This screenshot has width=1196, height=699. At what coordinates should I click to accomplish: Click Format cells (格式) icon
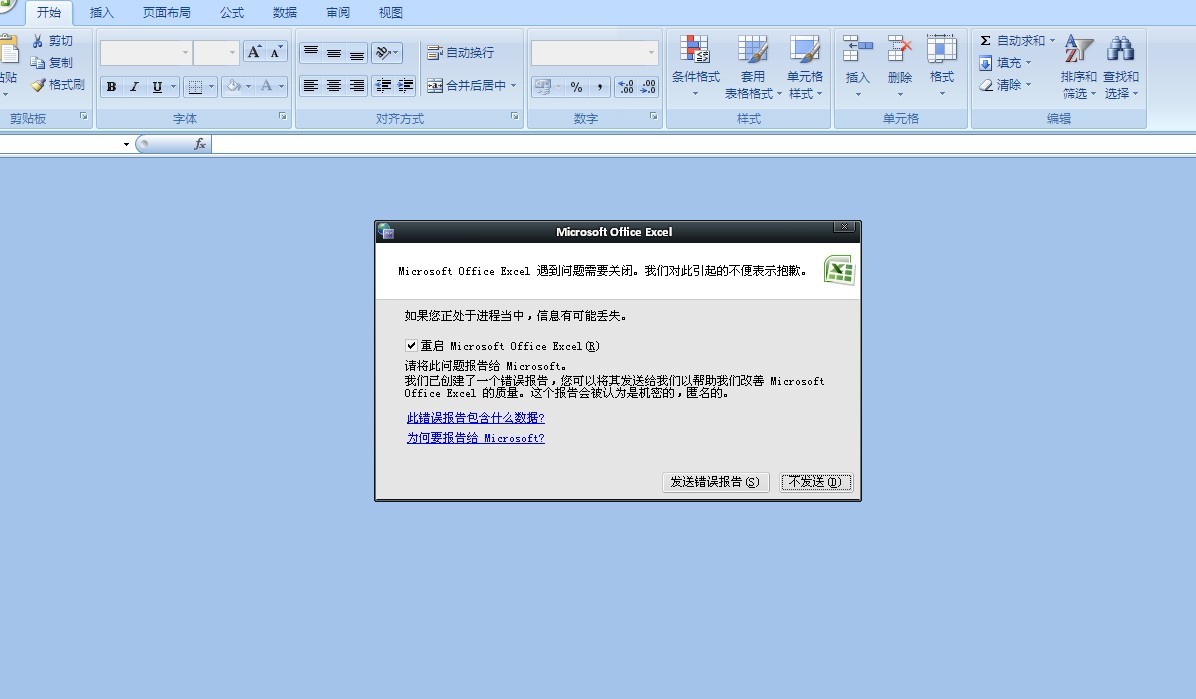point(941,50)
